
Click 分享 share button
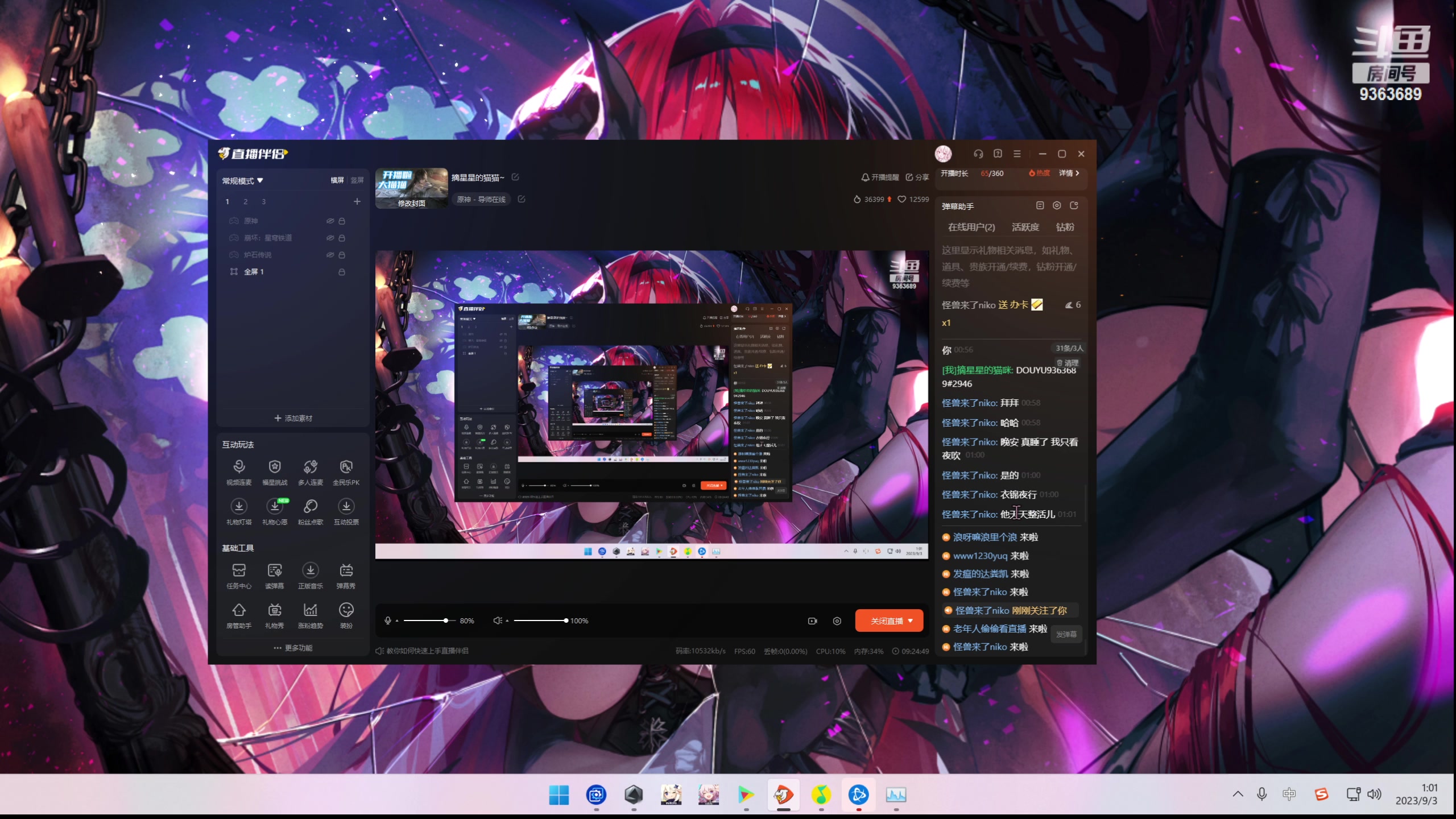pos(917,177)
